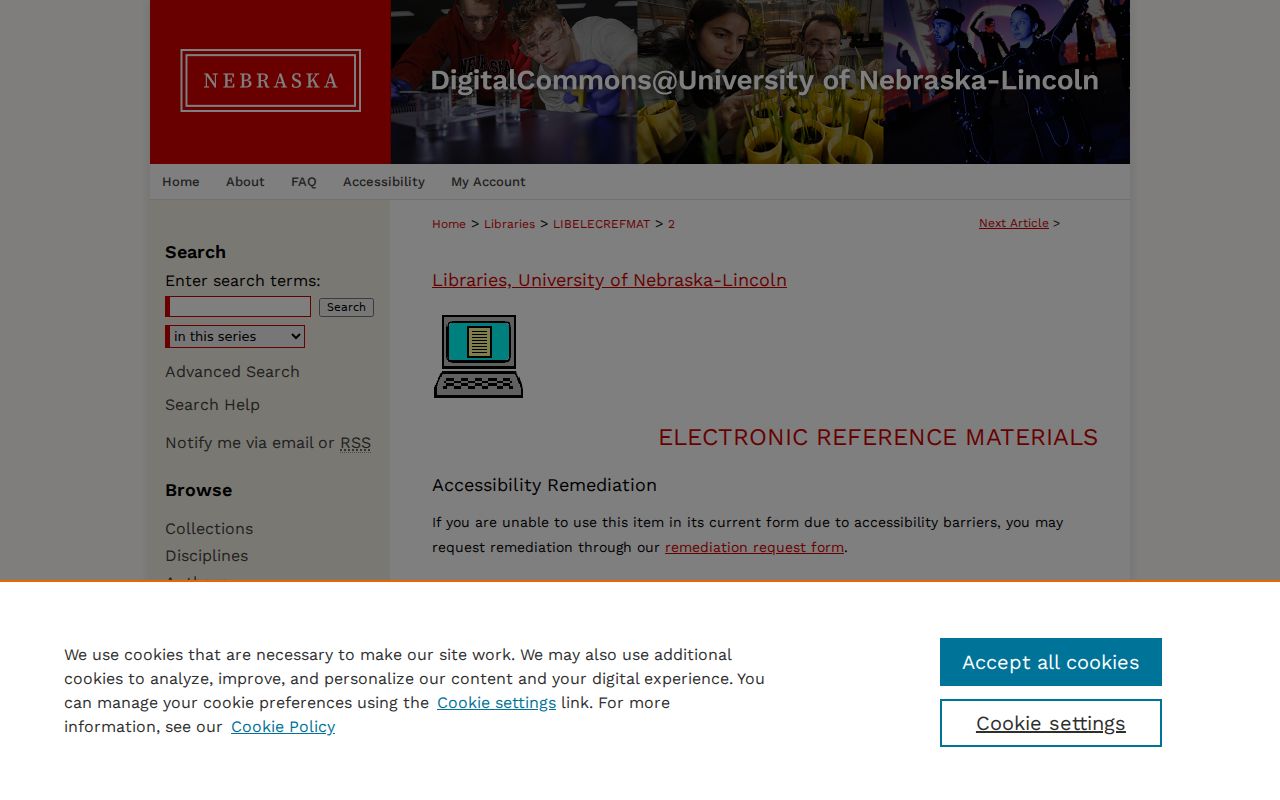Open the About page from the navigation bar
Screen dimensions: 1280x800
[x=245, y=182]
